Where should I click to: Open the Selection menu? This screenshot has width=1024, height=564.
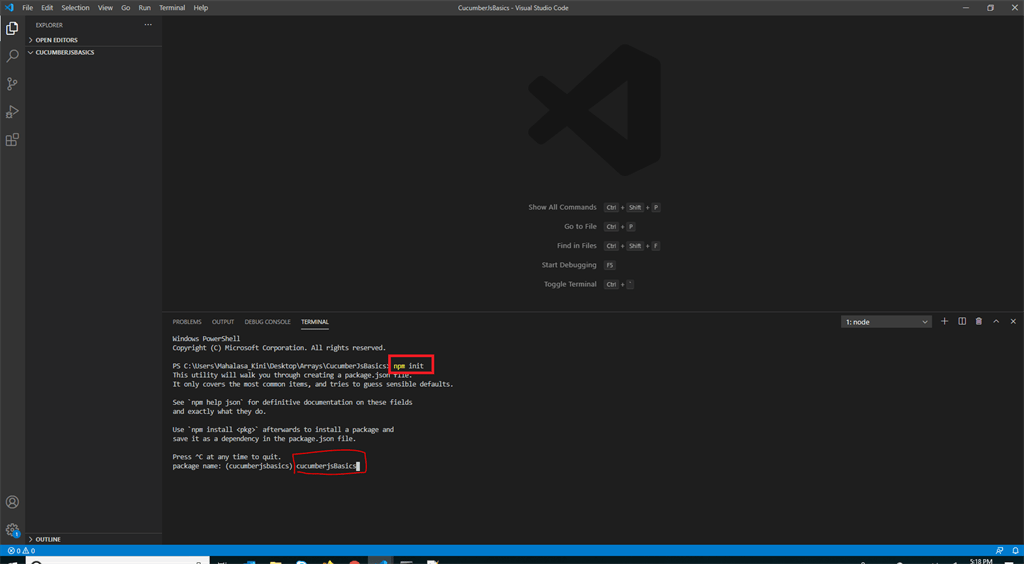click(75, 8)
